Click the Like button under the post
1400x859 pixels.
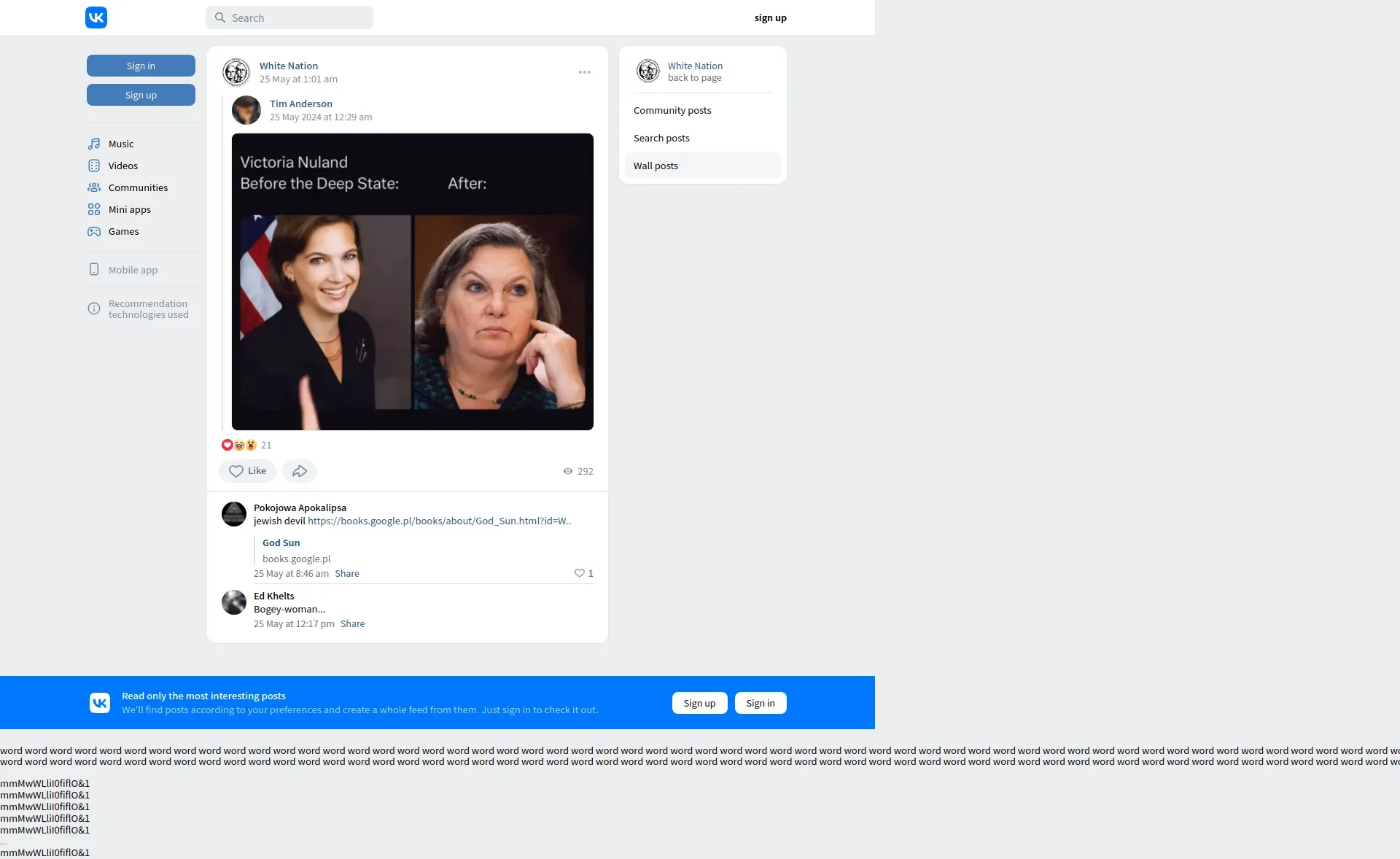pyautogui.click(x=247, y=471)
